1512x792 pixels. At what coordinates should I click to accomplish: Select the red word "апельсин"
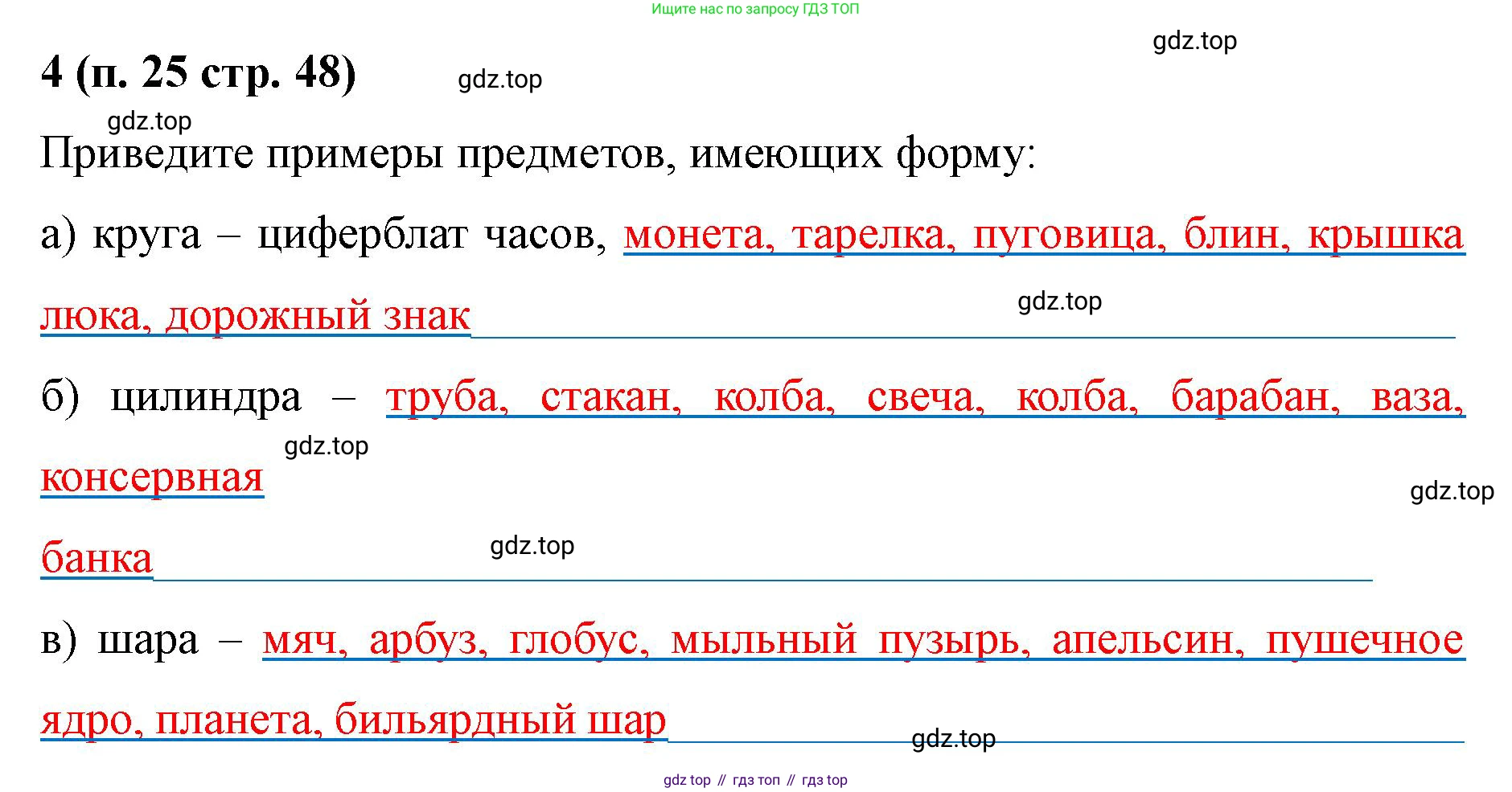coord(1147,640)
